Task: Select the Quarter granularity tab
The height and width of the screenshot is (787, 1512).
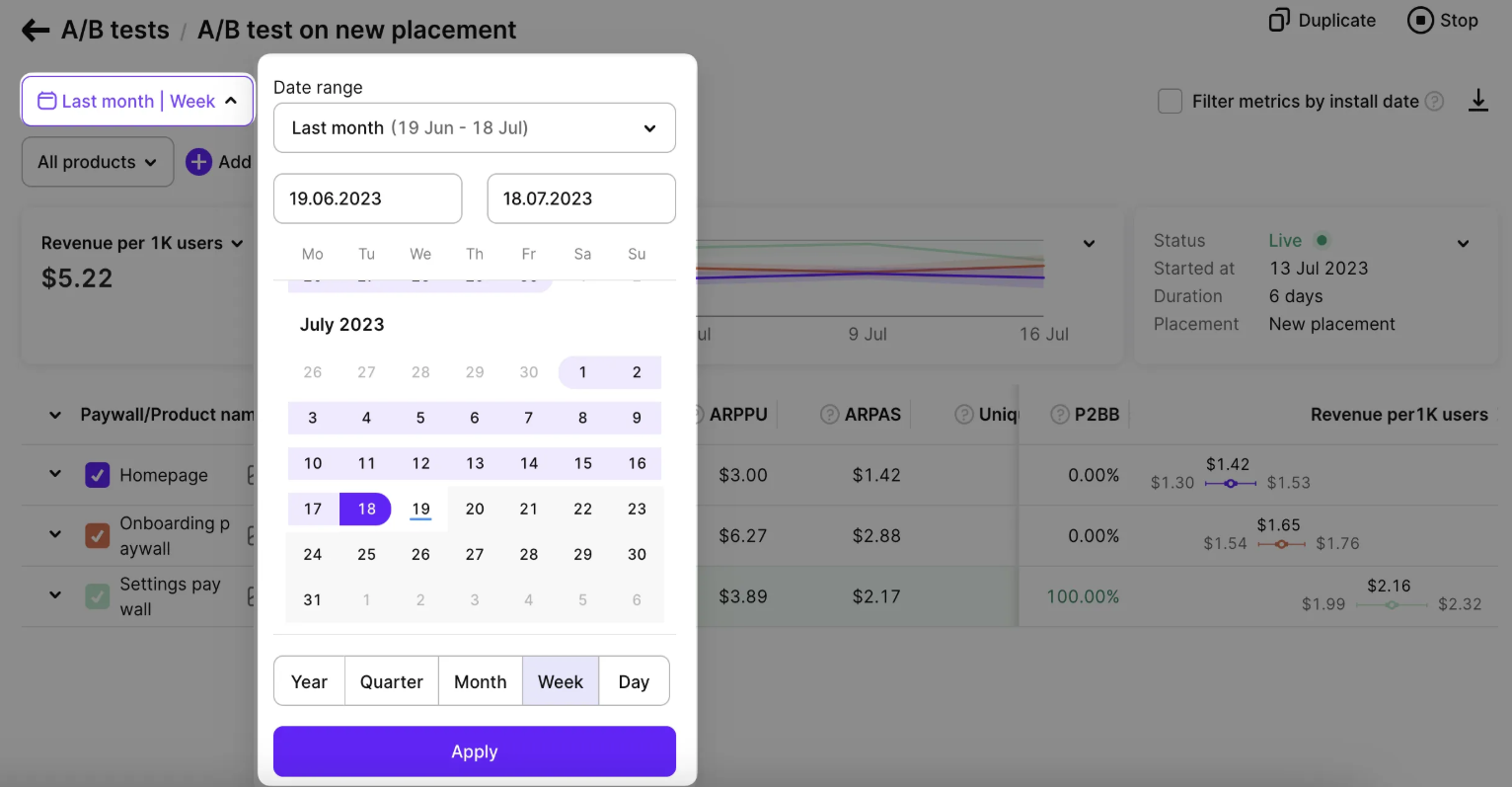Action: click(x=391, y=681)
